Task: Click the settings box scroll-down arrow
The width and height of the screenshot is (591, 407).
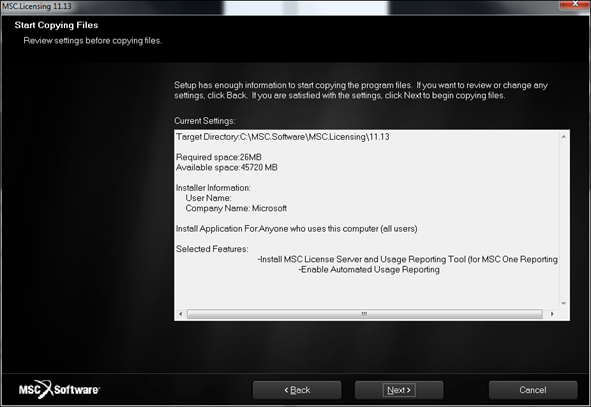Action: pyautogui.click(x=563, y=303)
